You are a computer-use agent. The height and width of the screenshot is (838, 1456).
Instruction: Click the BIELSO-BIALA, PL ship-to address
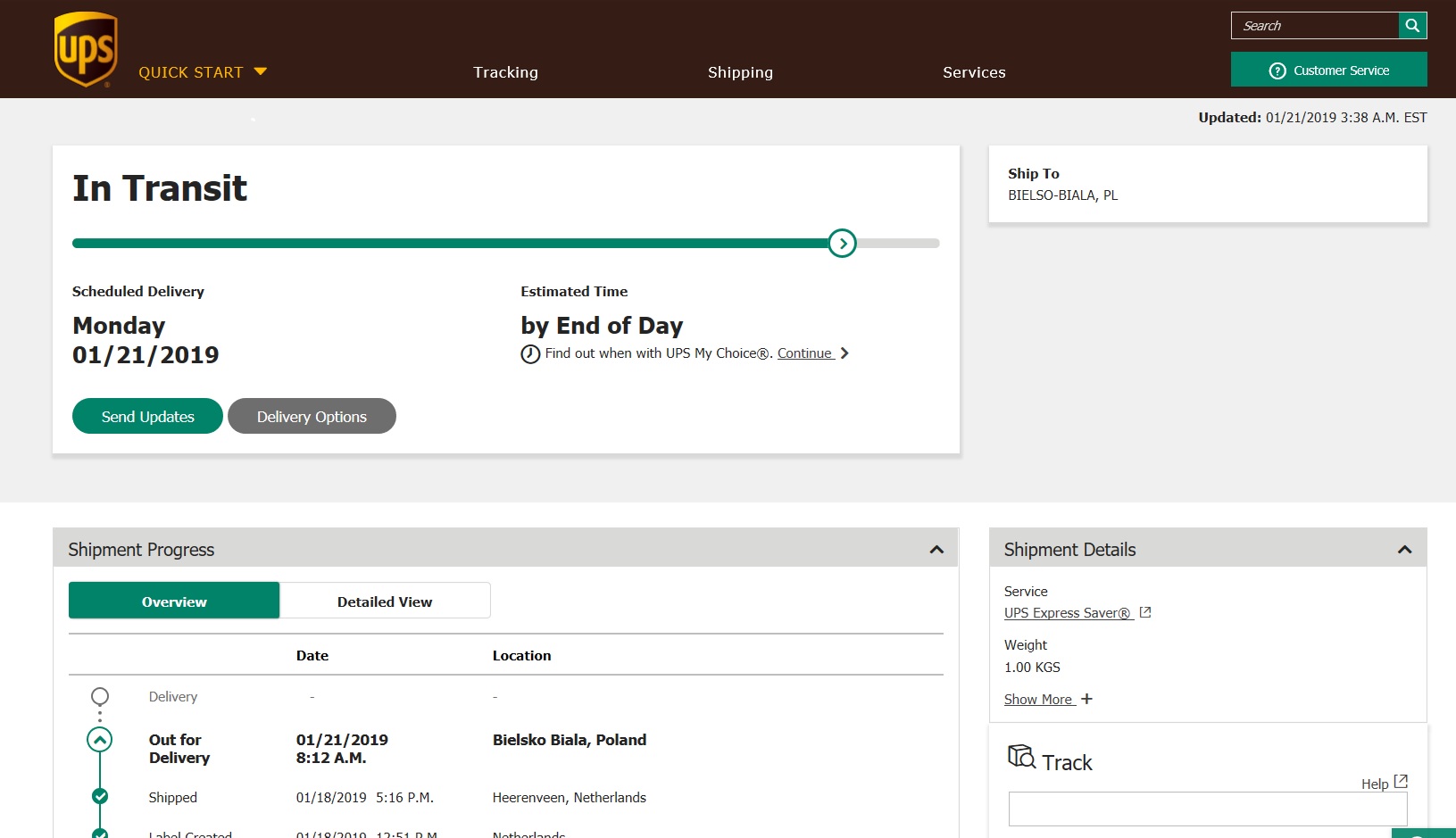[1062, 195]
